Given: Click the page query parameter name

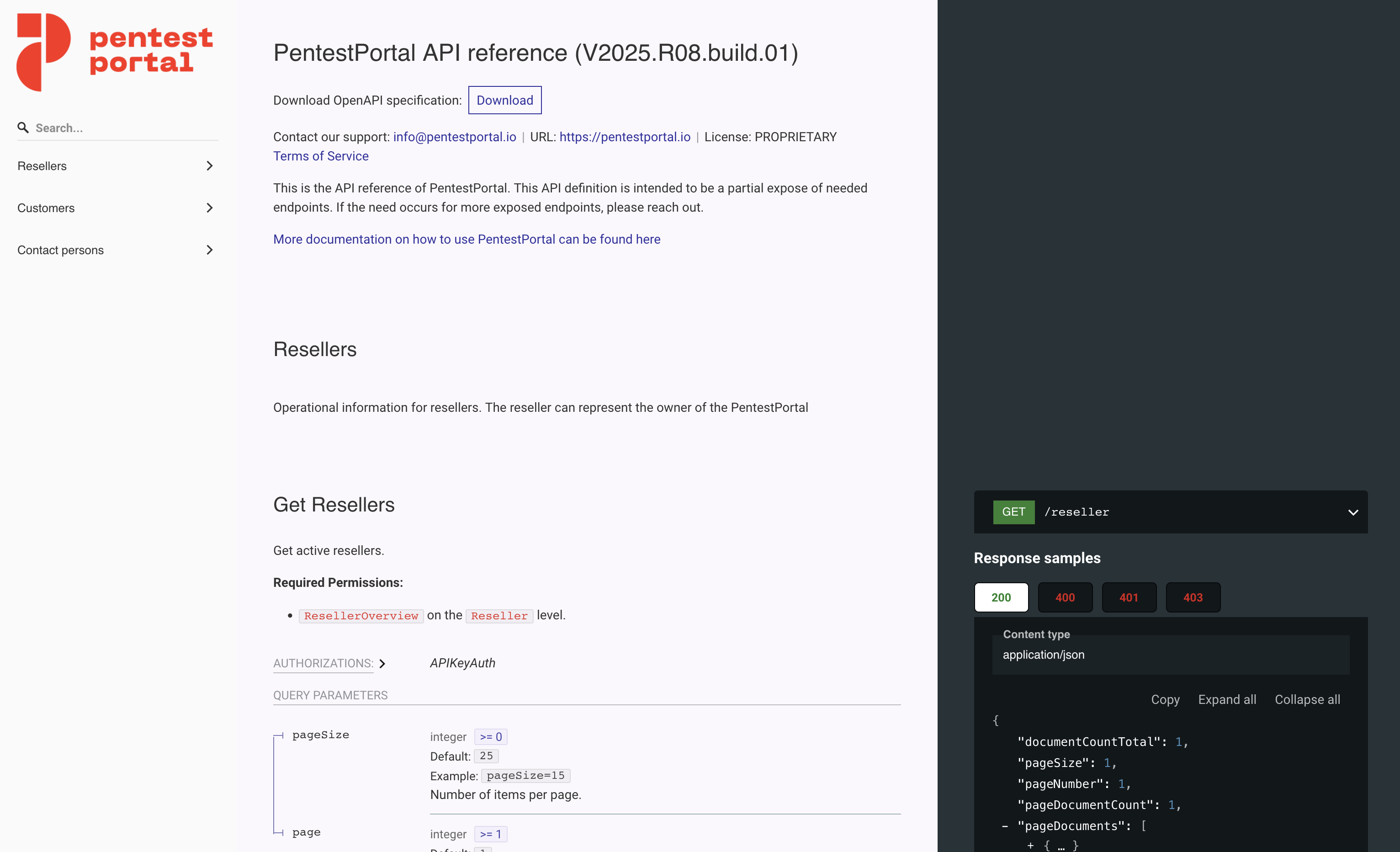Looking at the screenshot, I should pyautogui.click(x=306, y=833).
